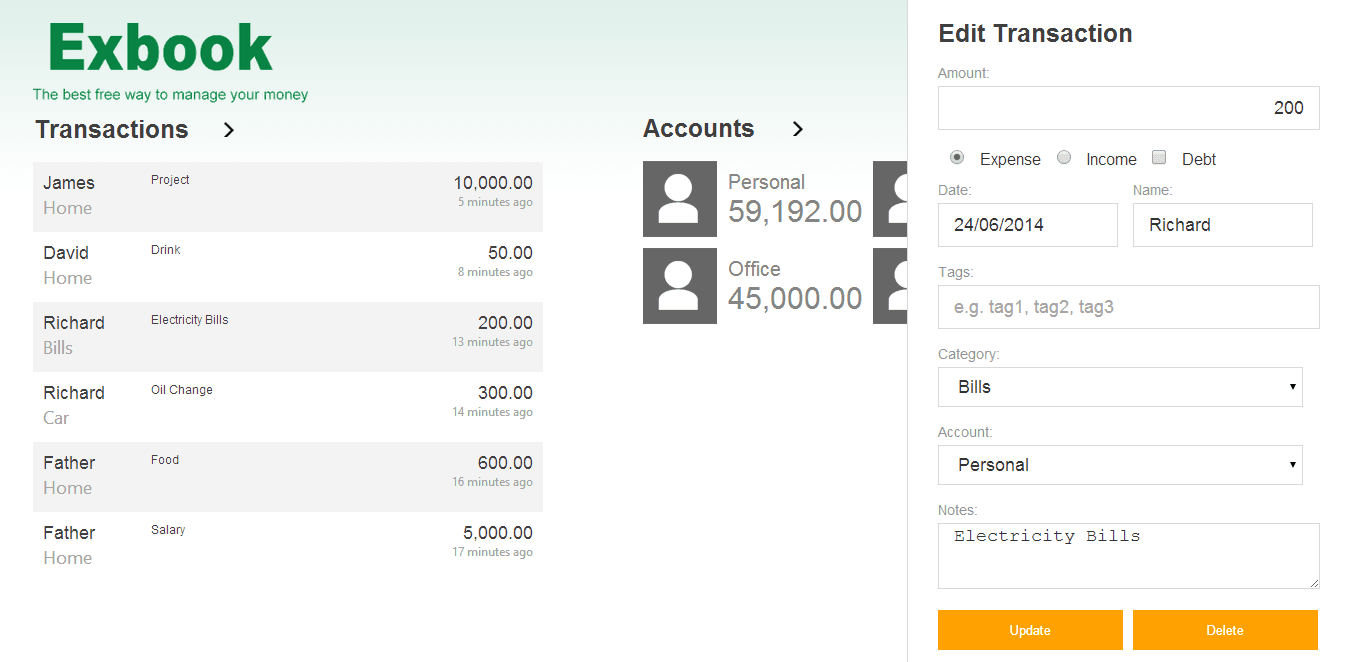Toggle the Debt checkbox

tap(1159, 157)
